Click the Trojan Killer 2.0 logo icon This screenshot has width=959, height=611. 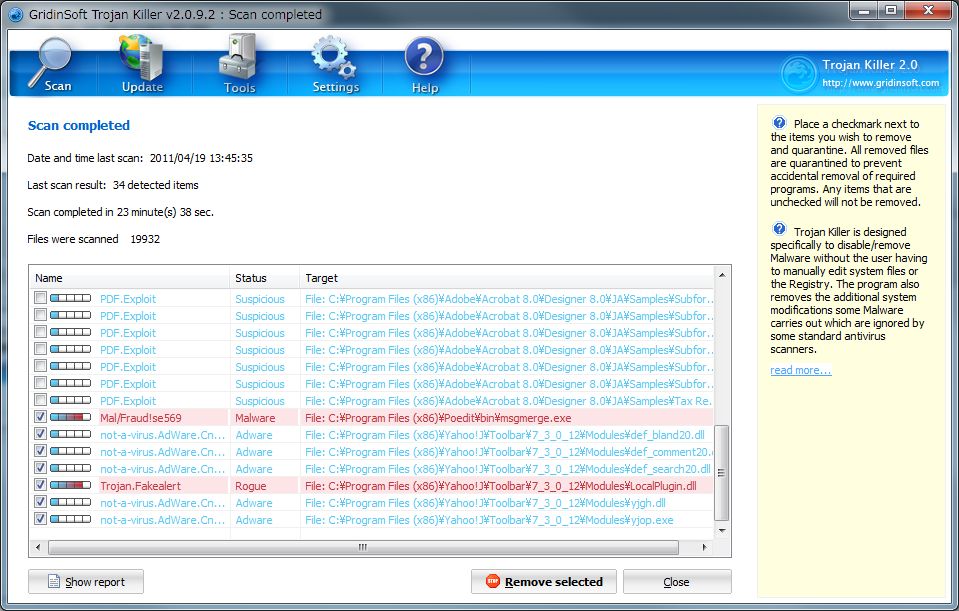[x=799, y=74]
